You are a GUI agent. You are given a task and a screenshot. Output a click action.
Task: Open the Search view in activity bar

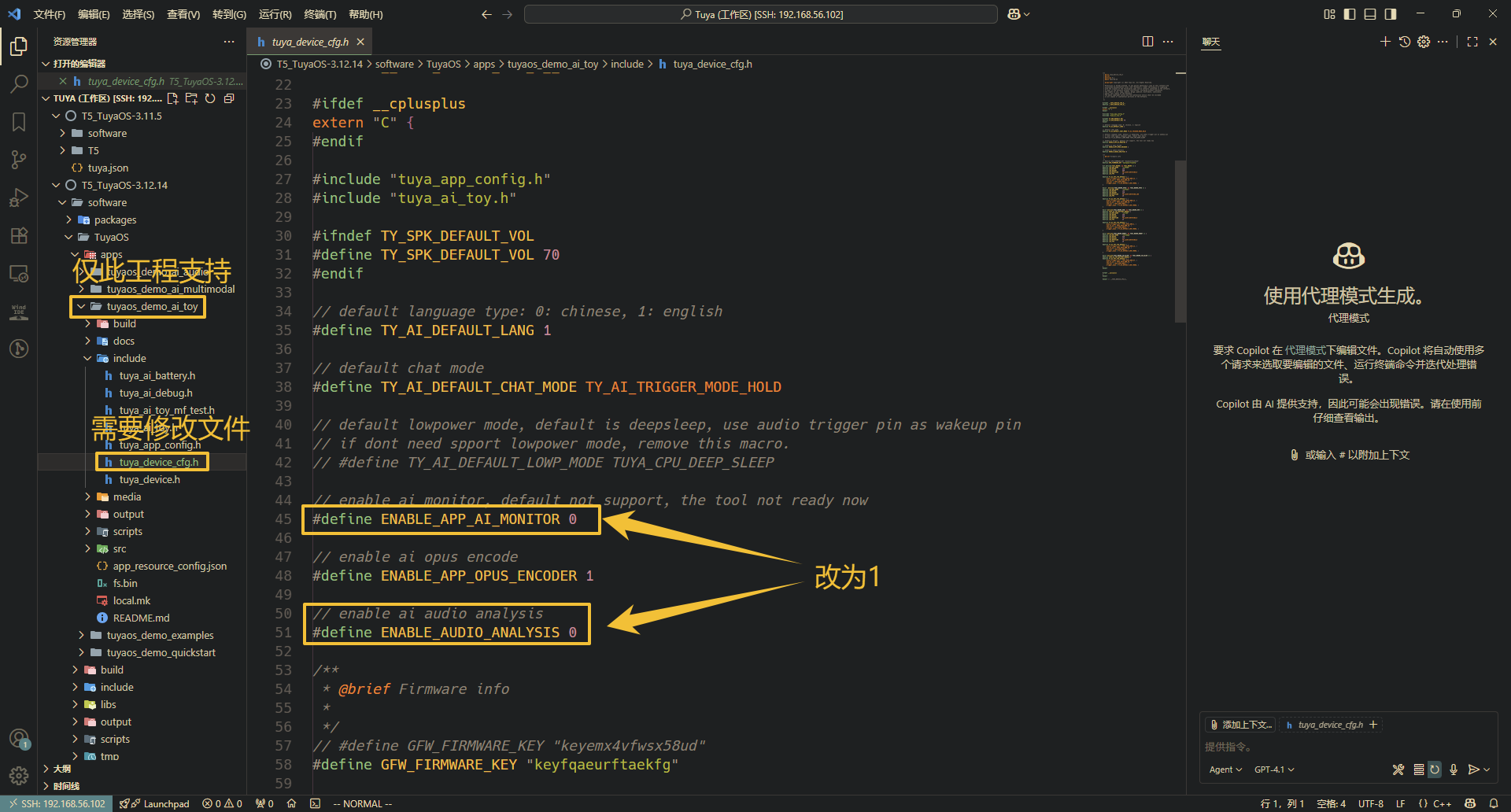click(19, 83)
